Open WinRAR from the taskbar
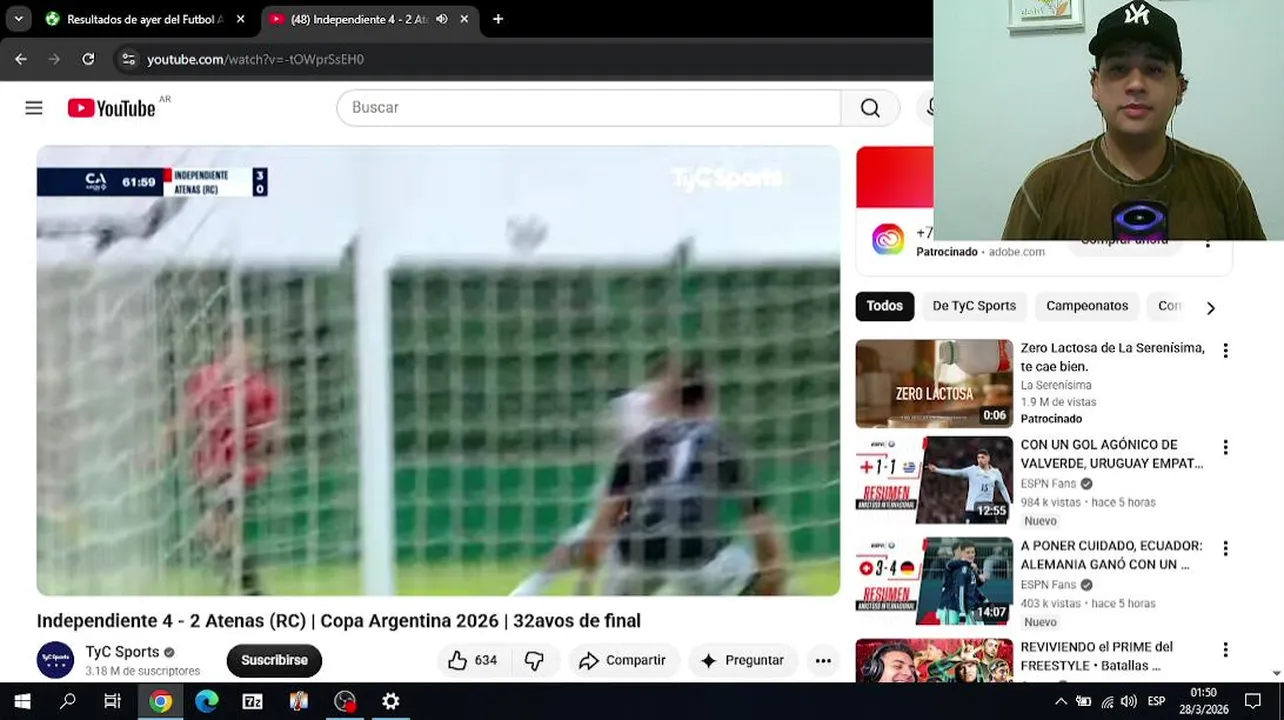 pos(298,701)
